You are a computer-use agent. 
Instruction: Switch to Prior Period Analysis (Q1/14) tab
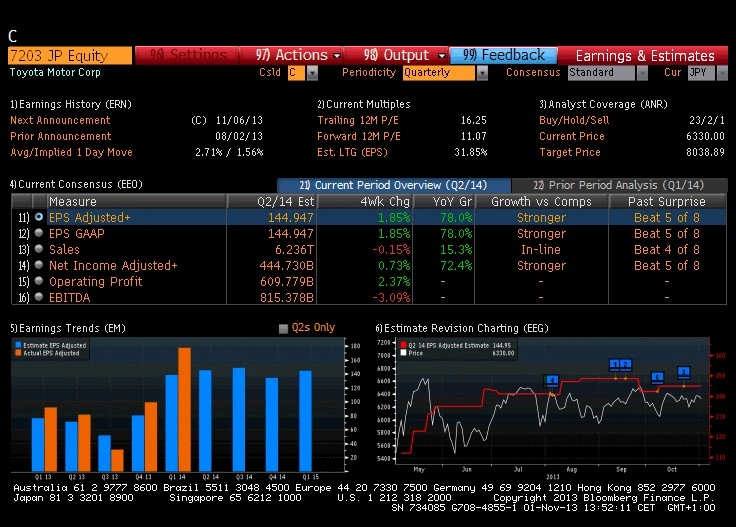(x=619, y=185)
